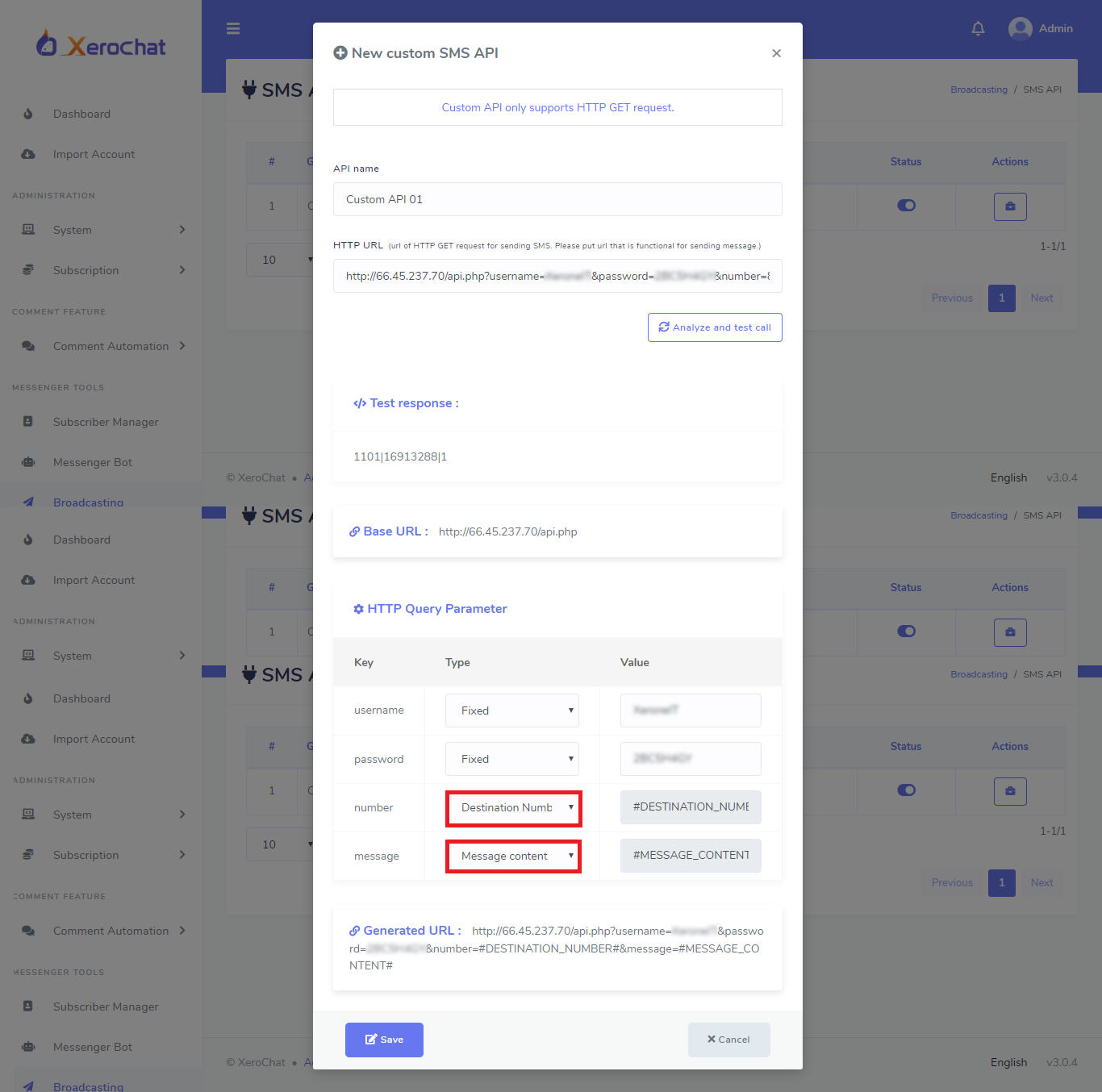Click the hamburger menu icon in header
1102x1092 pixels.
click(233, 29)
